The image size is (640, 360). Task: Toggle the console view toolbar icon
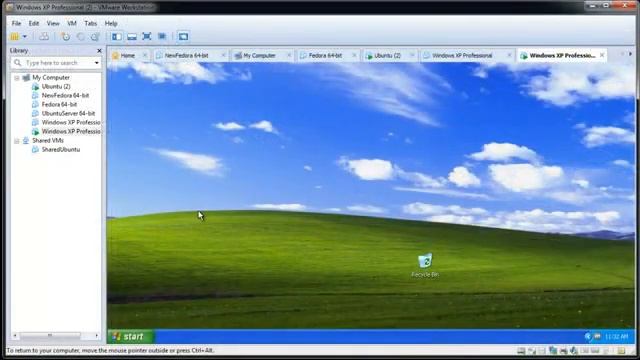183,37
